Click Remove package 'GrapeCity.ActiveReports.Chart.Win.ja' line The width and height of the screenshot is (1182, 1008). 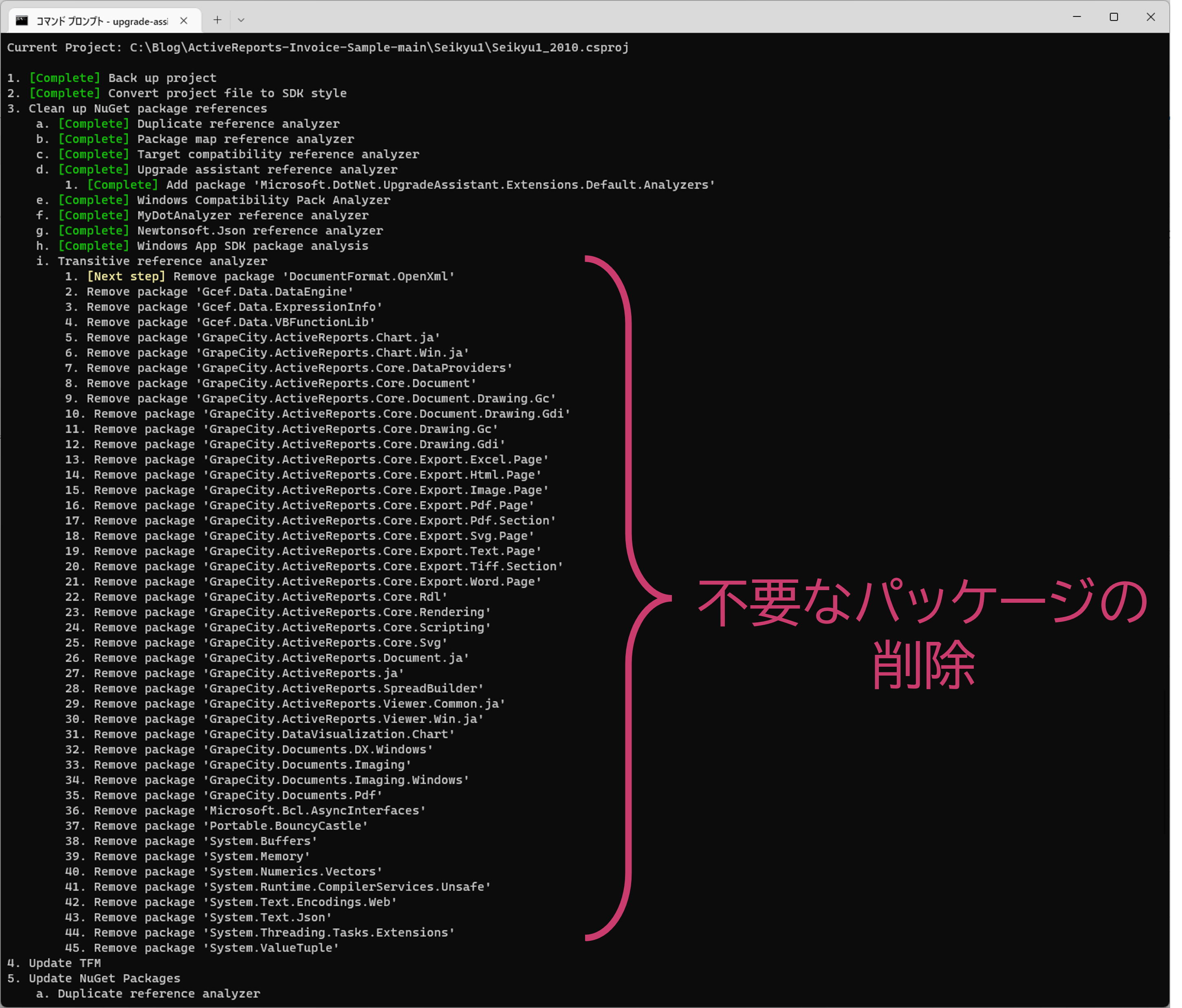pyautogui.click(x=267, y=353)
